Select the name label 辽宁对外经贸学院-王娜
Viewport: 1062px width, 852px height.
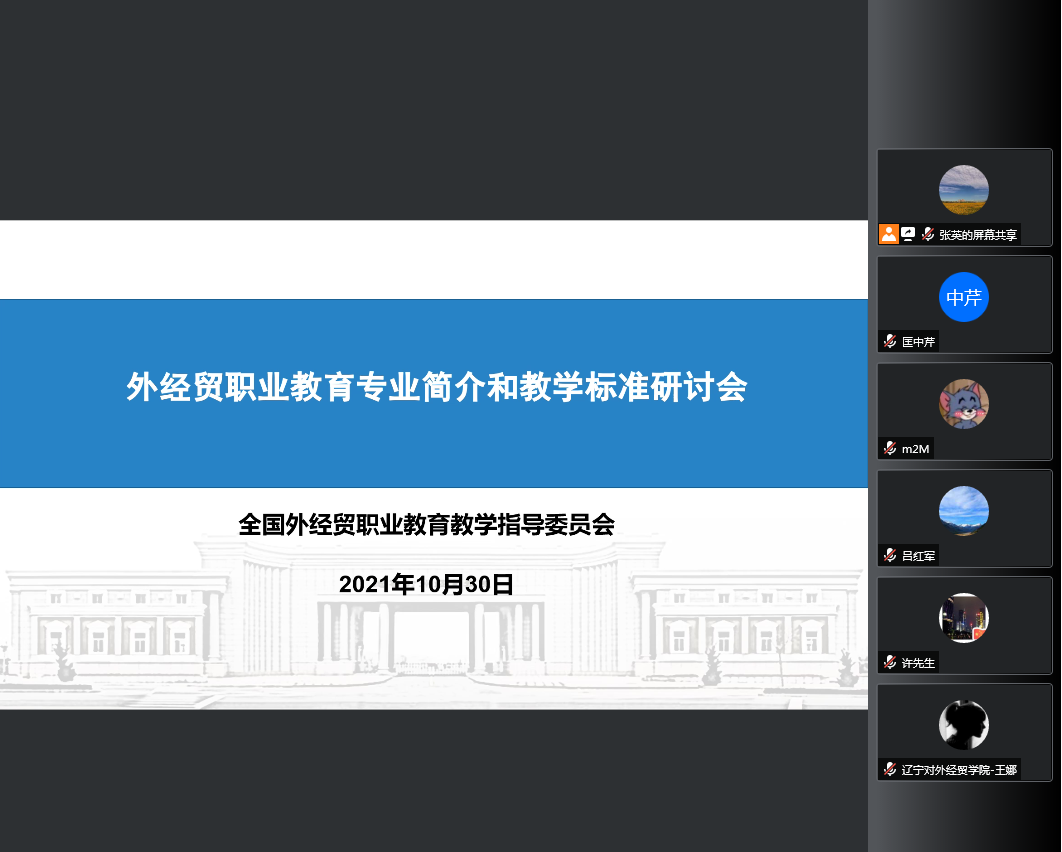coord(959,770)
